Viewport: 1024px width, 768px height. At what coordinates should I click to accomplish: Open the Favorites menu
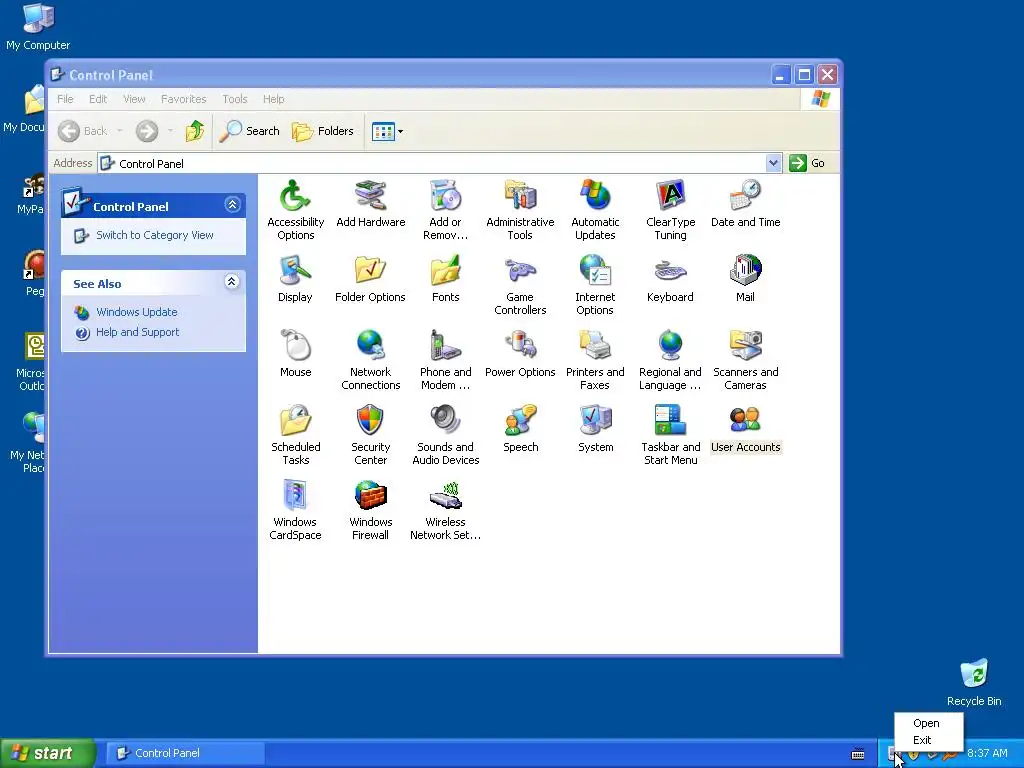pos(184,99)
